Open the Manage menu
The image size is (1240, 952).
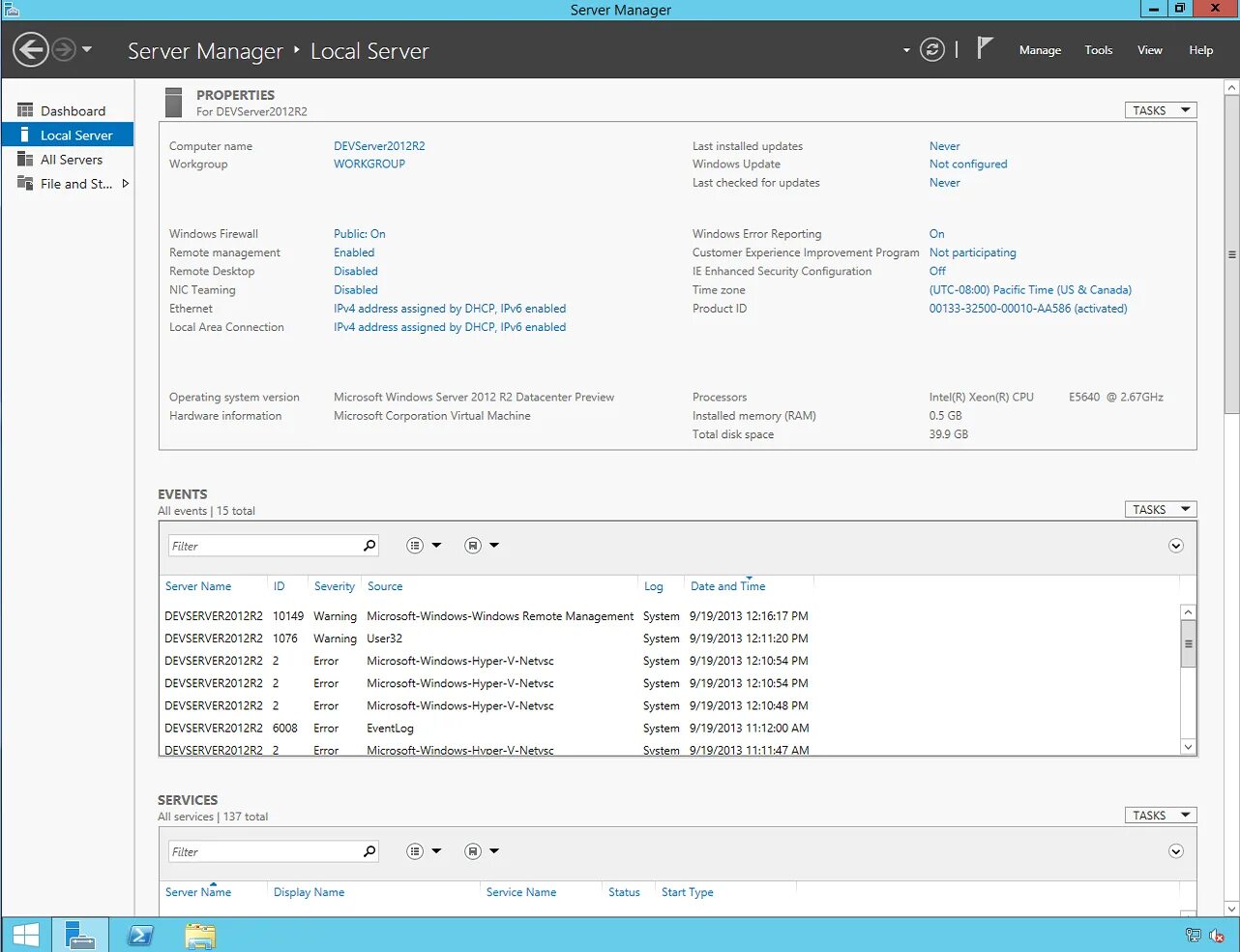pyautogui.click(x=1040, y=50)
